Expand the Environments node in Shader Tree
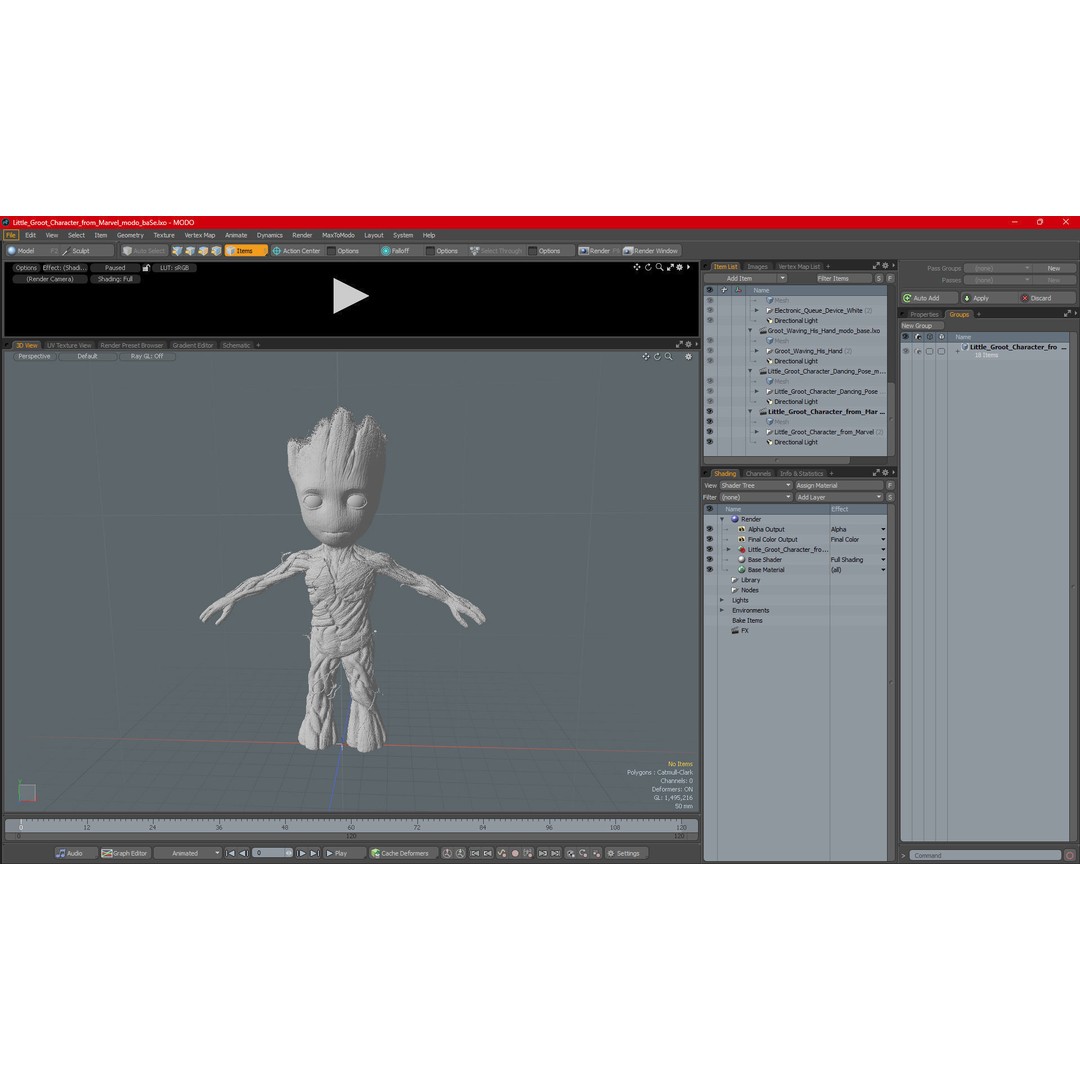 click(x=722, y=610)
